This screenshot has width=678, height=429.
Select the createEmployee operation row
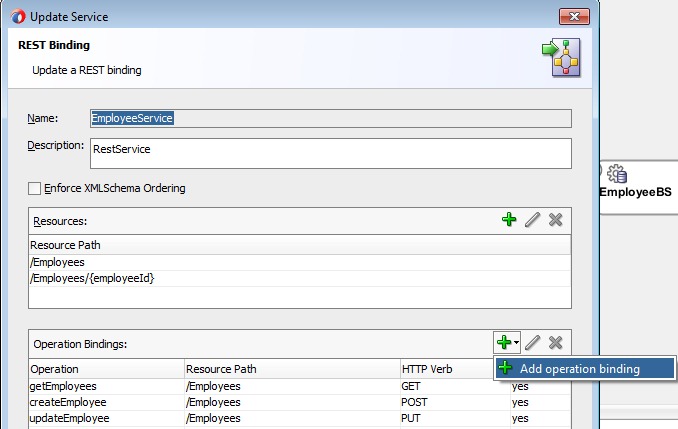[107, 403]
